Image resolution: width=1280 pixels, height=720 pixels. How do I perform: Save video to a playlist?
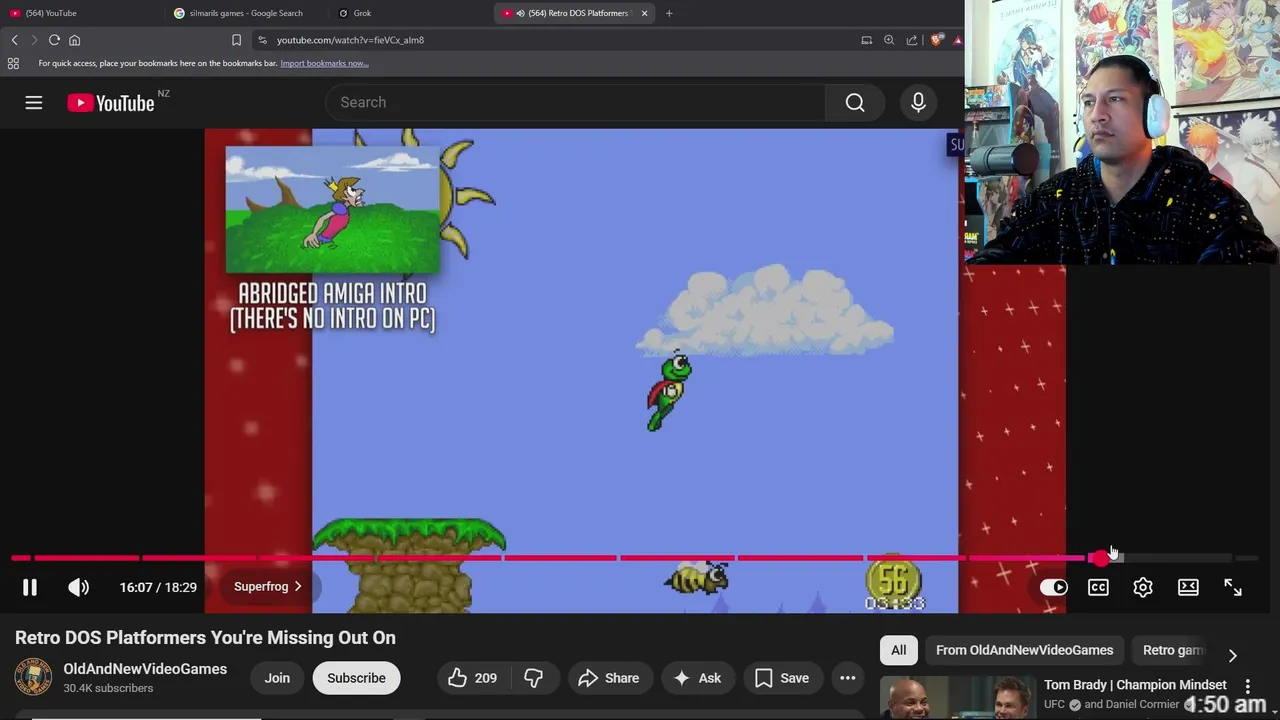(782, 678)
